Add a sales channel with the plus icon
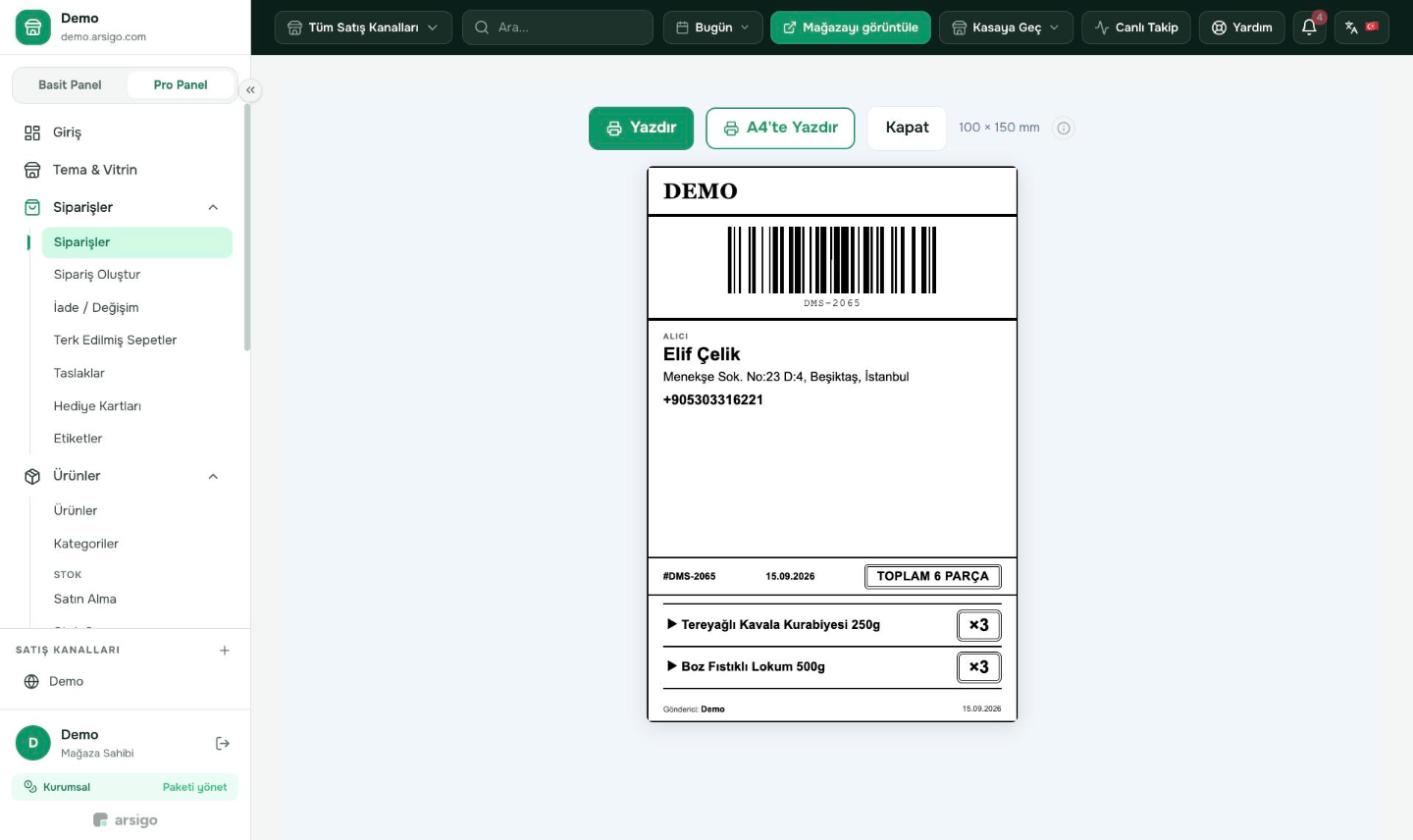The height and width of the screenshot is (840, 1413). coord(224,650)
